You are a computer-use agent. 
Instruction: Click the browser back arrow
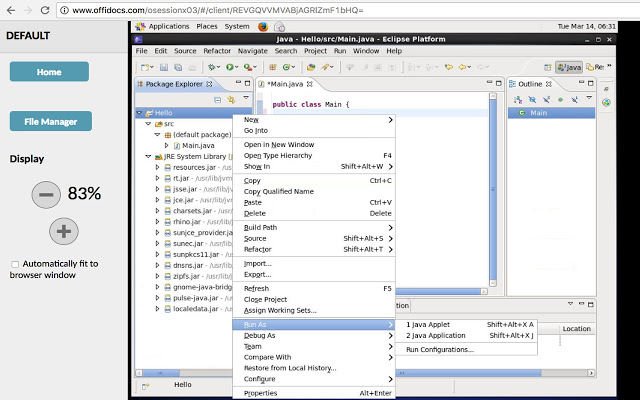[x=11, y=10]
